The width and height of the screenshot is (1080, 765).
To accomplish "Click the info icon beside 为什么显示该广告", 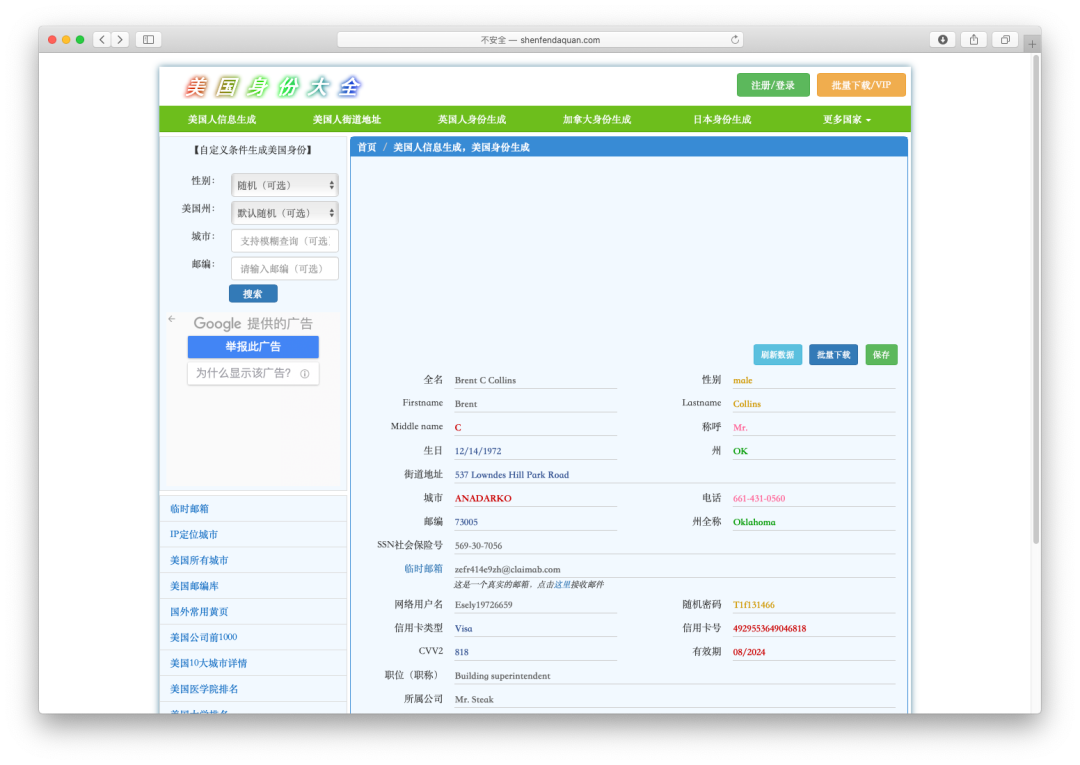I will pos(304,373).
